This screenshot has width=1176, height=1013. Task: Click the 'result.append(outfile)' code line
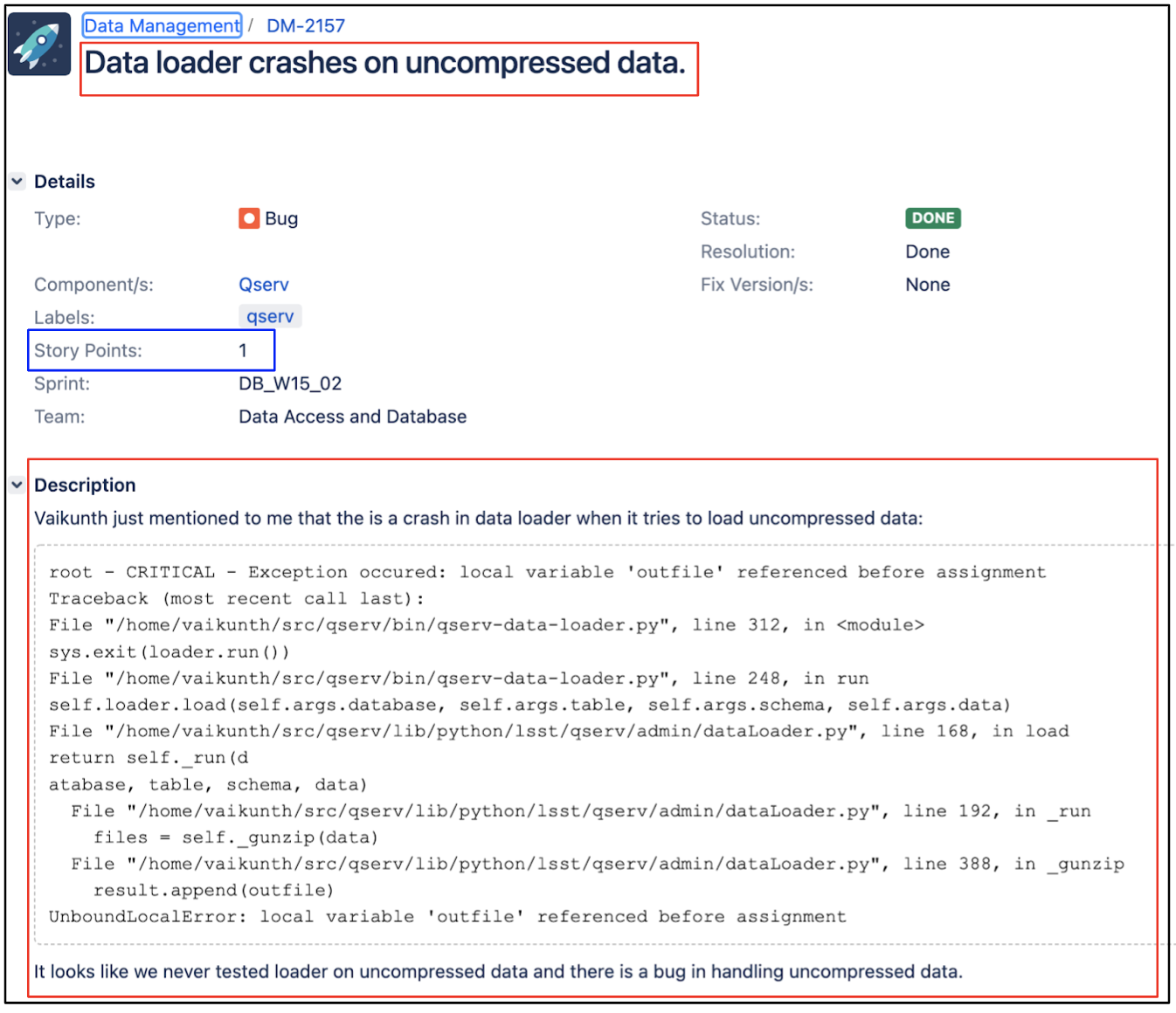click(214, 890)
